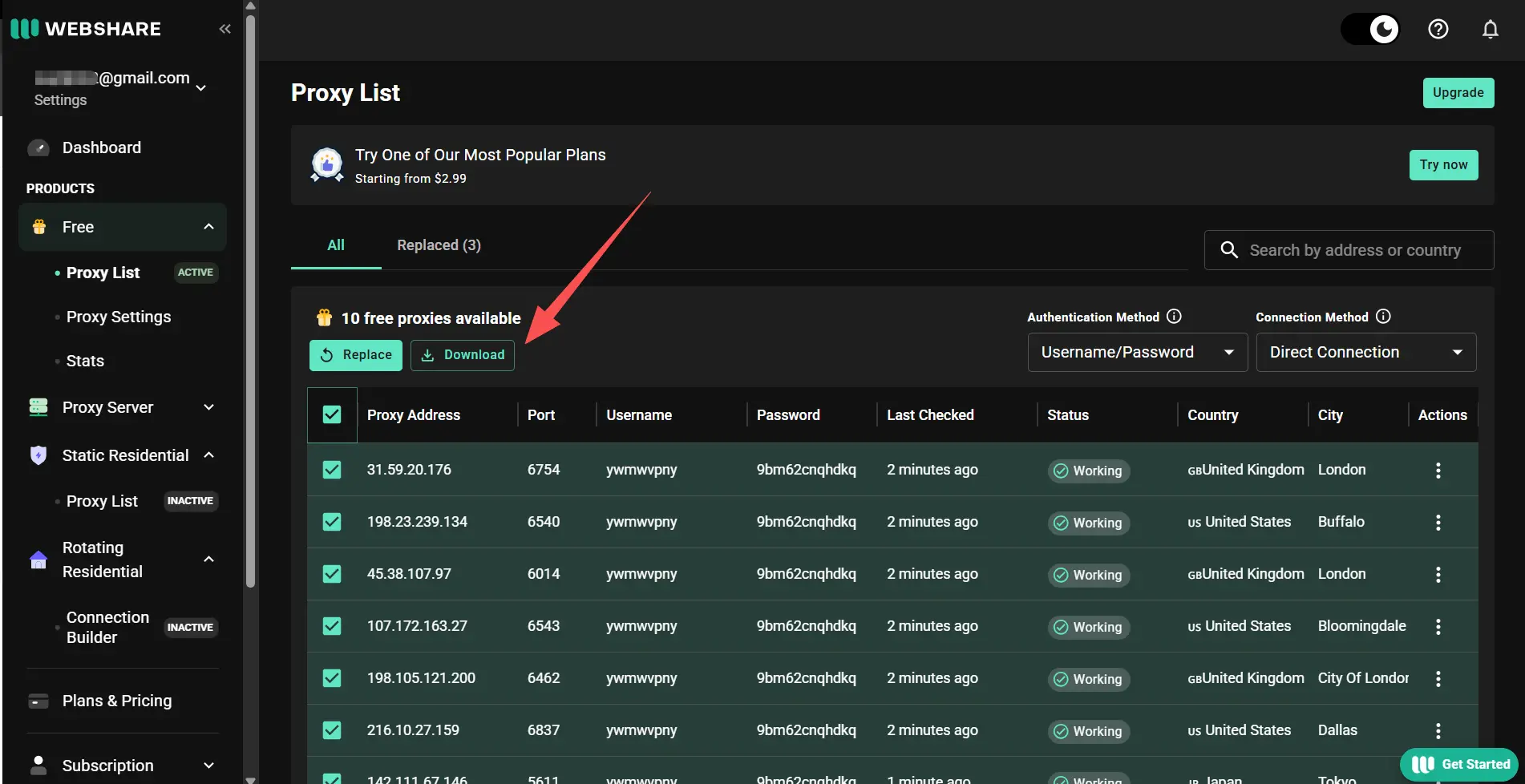Open the Direct Connection method dropdown
The image size is (1525, 784).
1365,352
